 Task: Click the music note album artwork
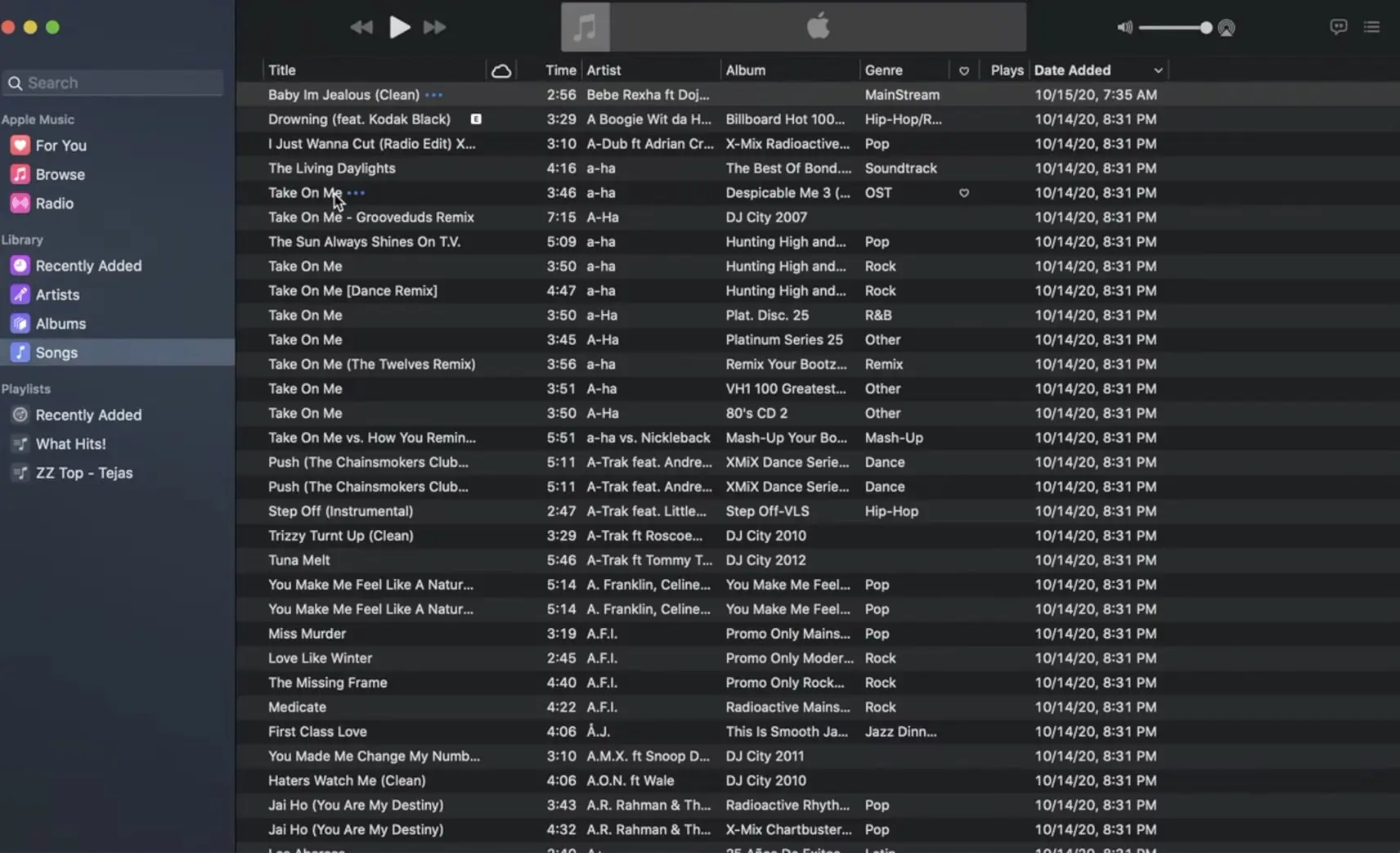[585, 27]
